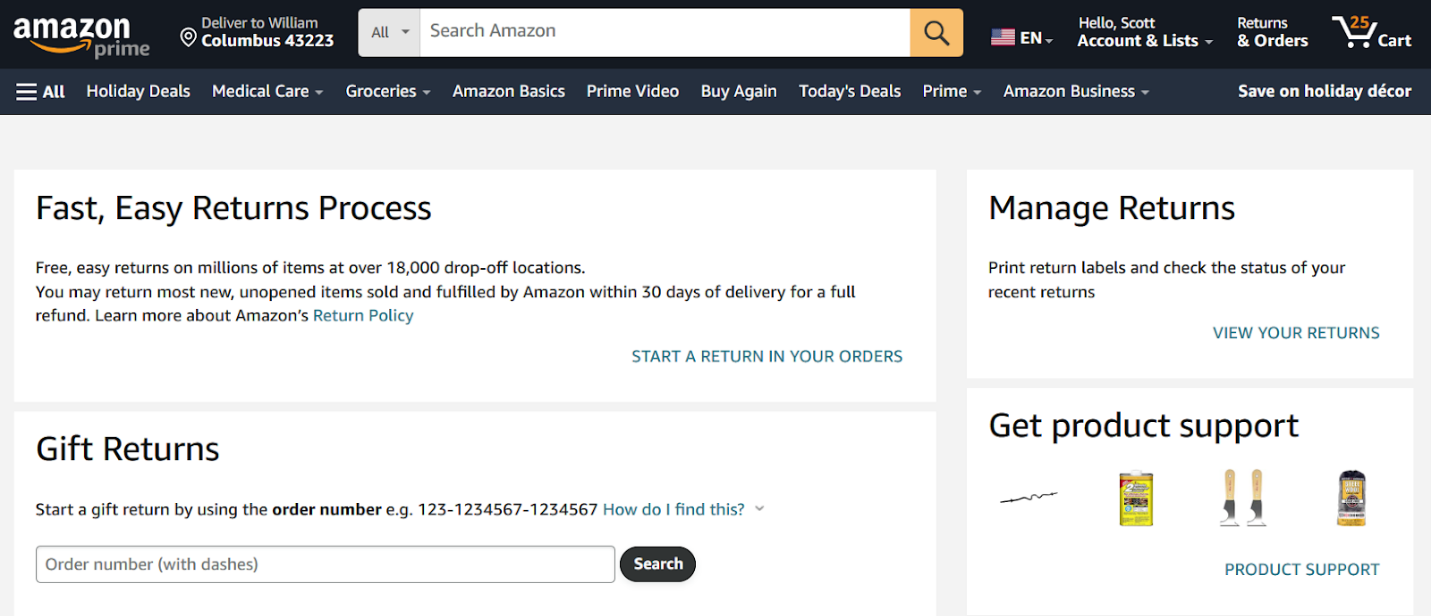Open the hamburger All menu
Image resolution: width=1431 pixels, height=616 pixels.
pos(39,91)
